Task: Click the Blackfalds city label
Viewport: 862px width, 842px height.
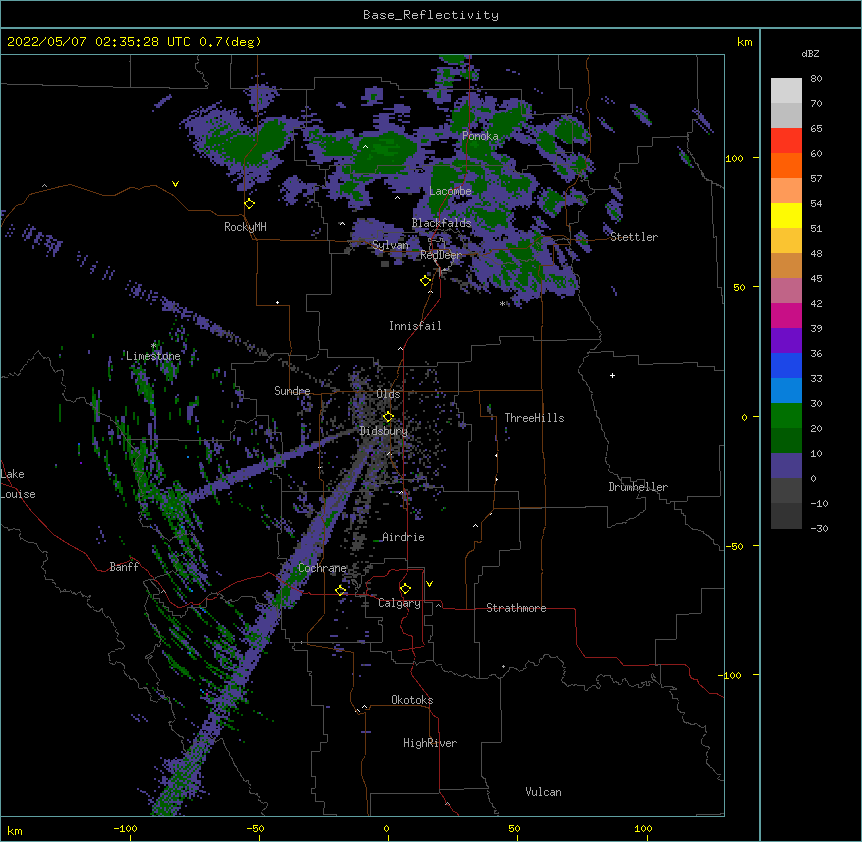Action: 441,223
